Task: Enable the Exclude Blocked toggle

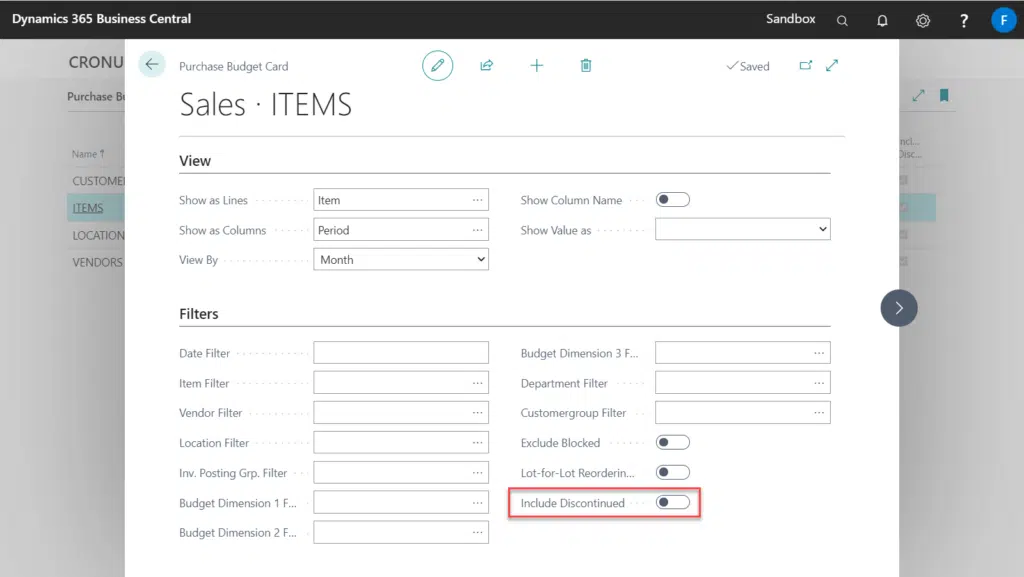Action: pos(672,442)
